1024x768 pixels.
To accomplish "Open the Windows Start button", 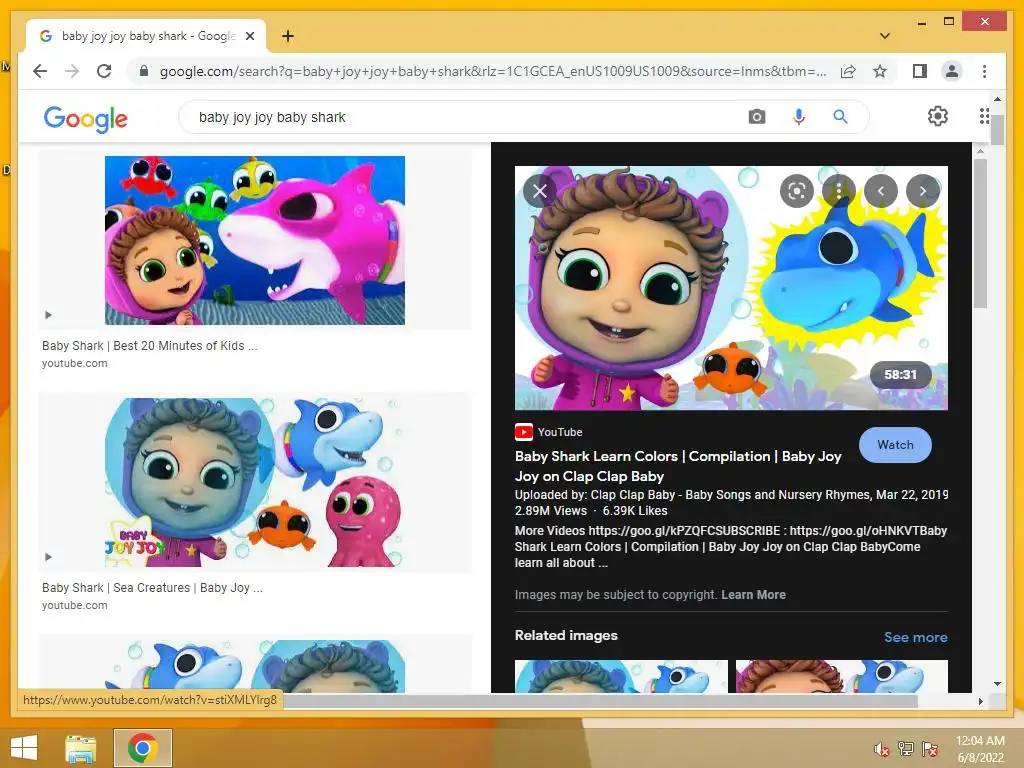I will click(x=24, y=748).
